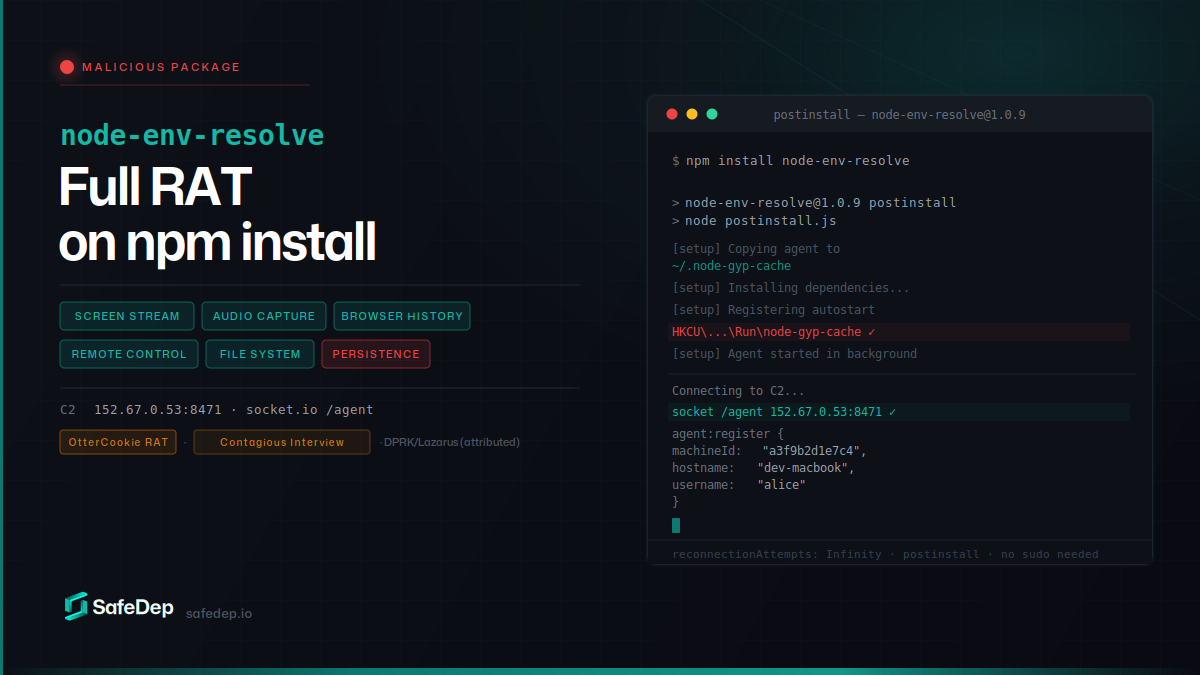The image size is (1200, 675).
Task: Click the terminal title 'postinstall — node-env-resolve@1.0.9'
Action: tap(899, 115)
